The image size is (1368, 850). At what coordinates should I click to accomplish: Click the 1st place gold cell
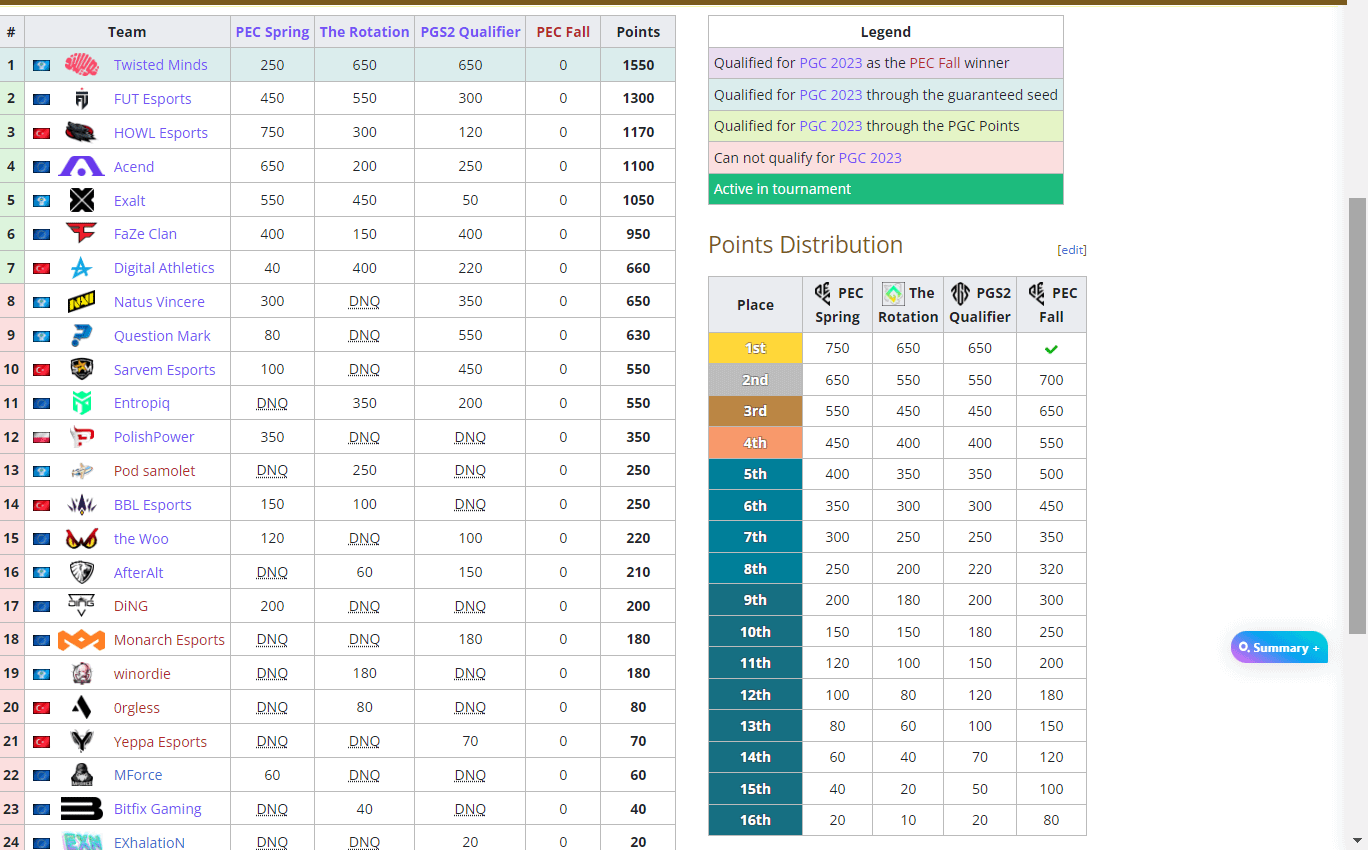[755, 348]
